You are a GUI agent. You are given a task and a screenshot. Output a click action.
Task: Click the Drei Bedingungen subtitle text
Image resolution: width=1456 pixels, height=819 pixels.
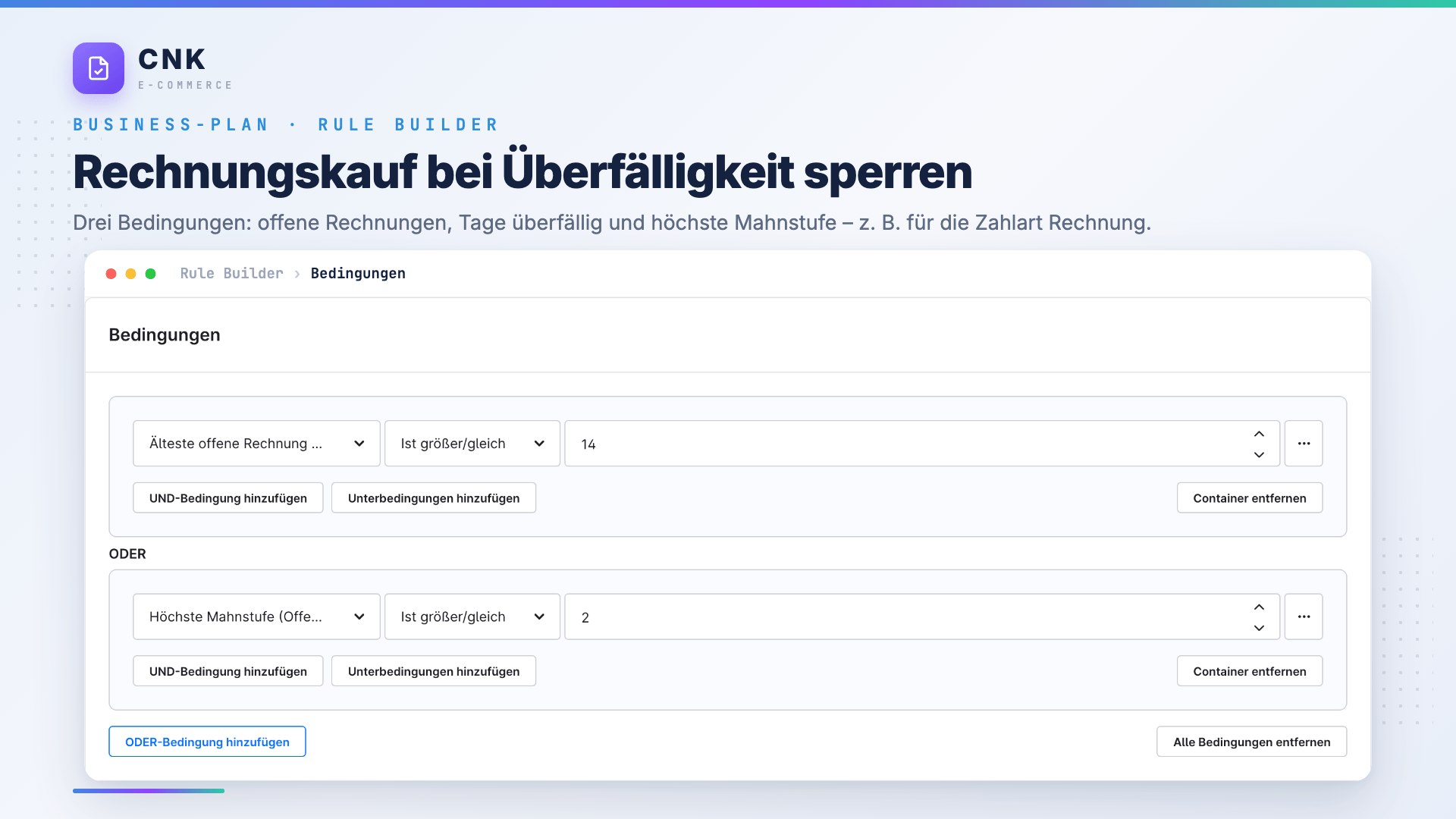[x=612, y=223]
